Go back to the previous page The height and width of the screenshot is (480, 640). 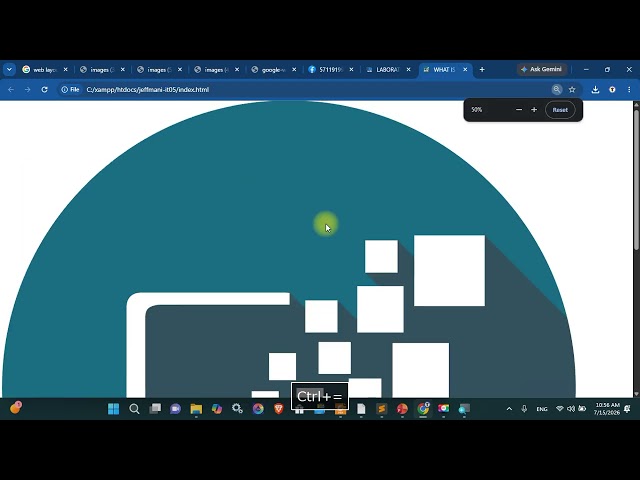11,89
